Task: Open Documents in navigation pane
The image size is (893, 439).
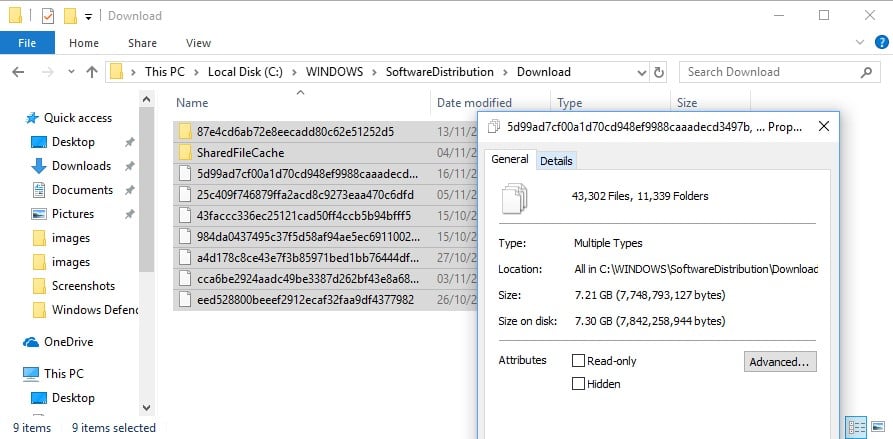Action: pos(83,190)
